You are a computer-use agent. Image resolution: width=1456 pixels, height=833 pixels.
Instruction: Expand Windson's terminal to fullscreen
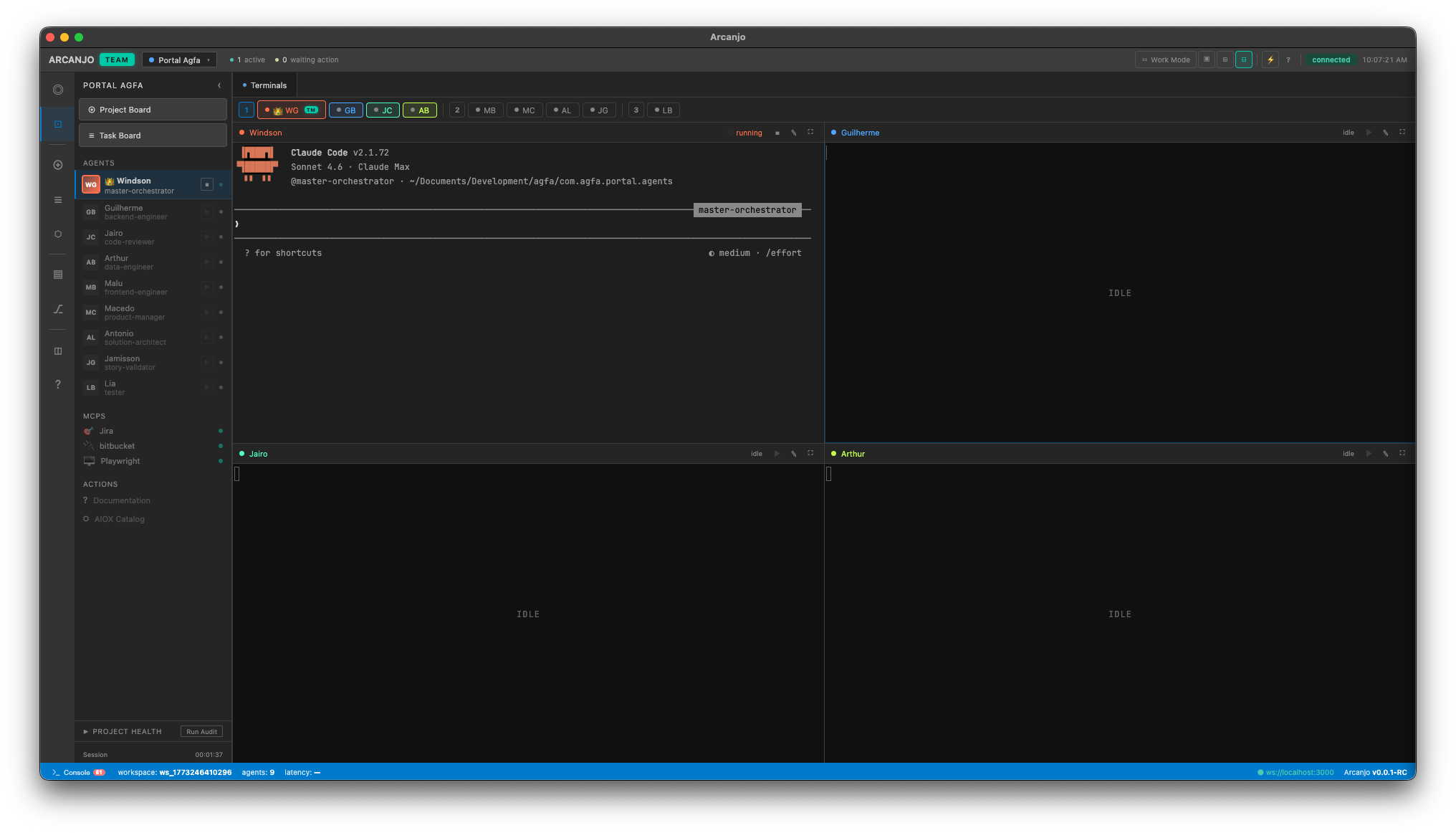pyautogui.click(x=810, y=133)
